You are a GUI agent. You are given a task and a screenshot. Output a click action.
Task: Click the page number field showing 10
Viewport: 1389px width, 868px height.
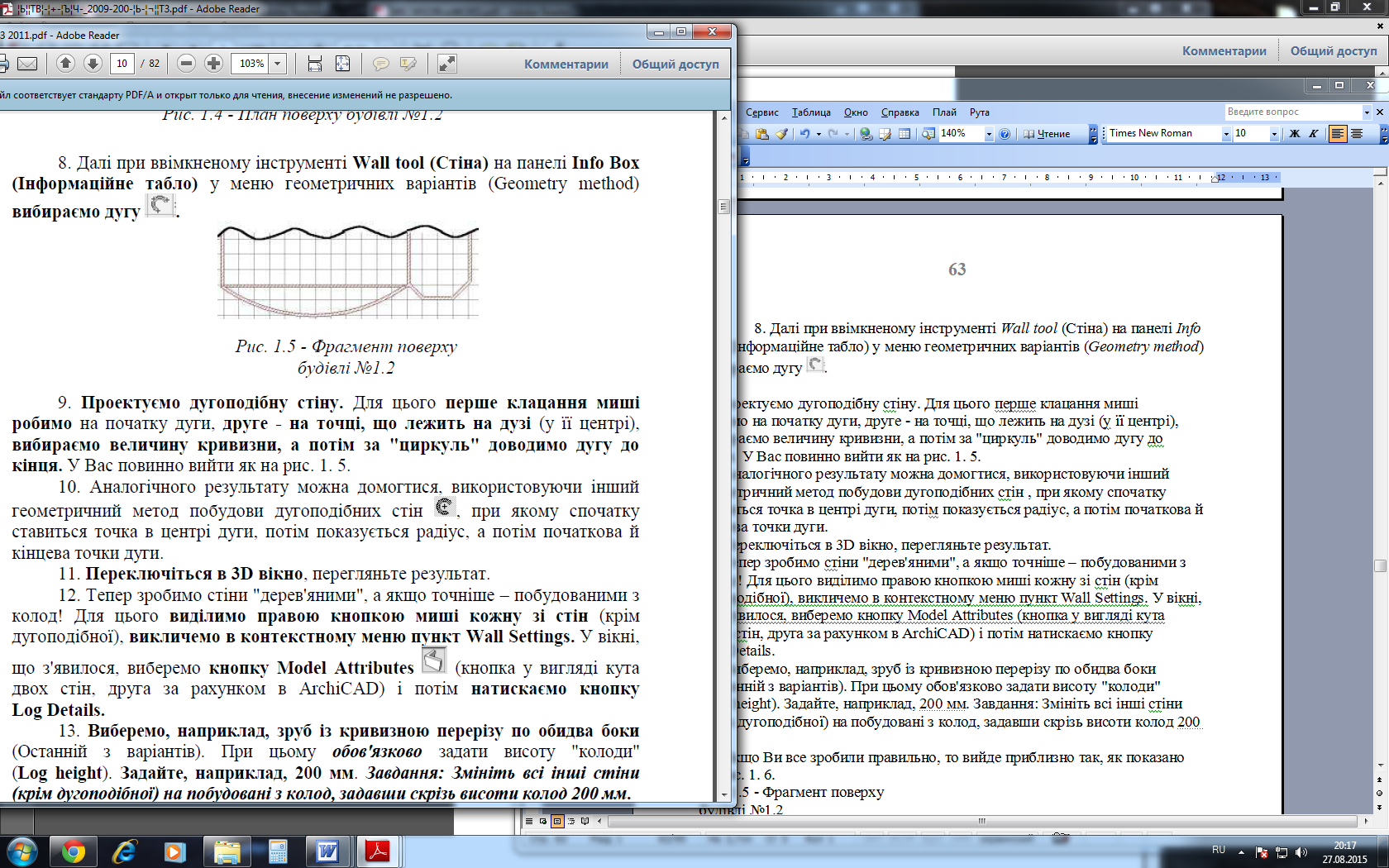[122, 64]
